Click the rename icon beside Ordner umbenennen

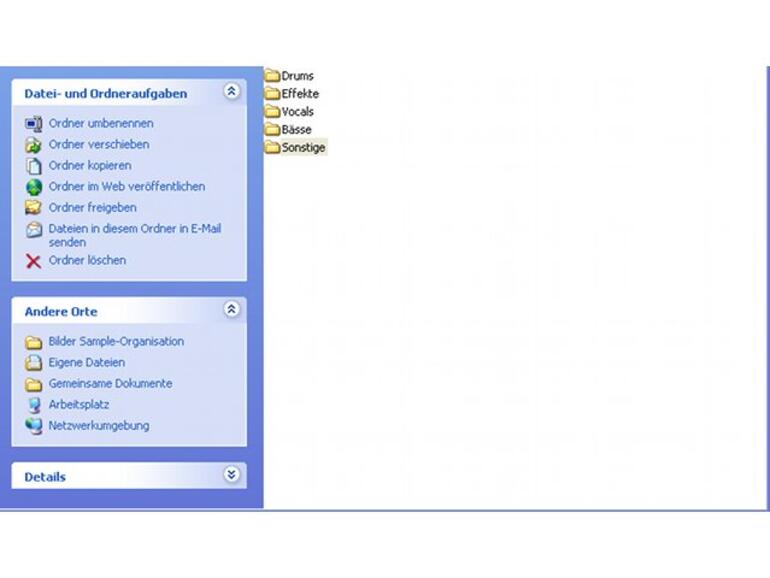(33, 124)
